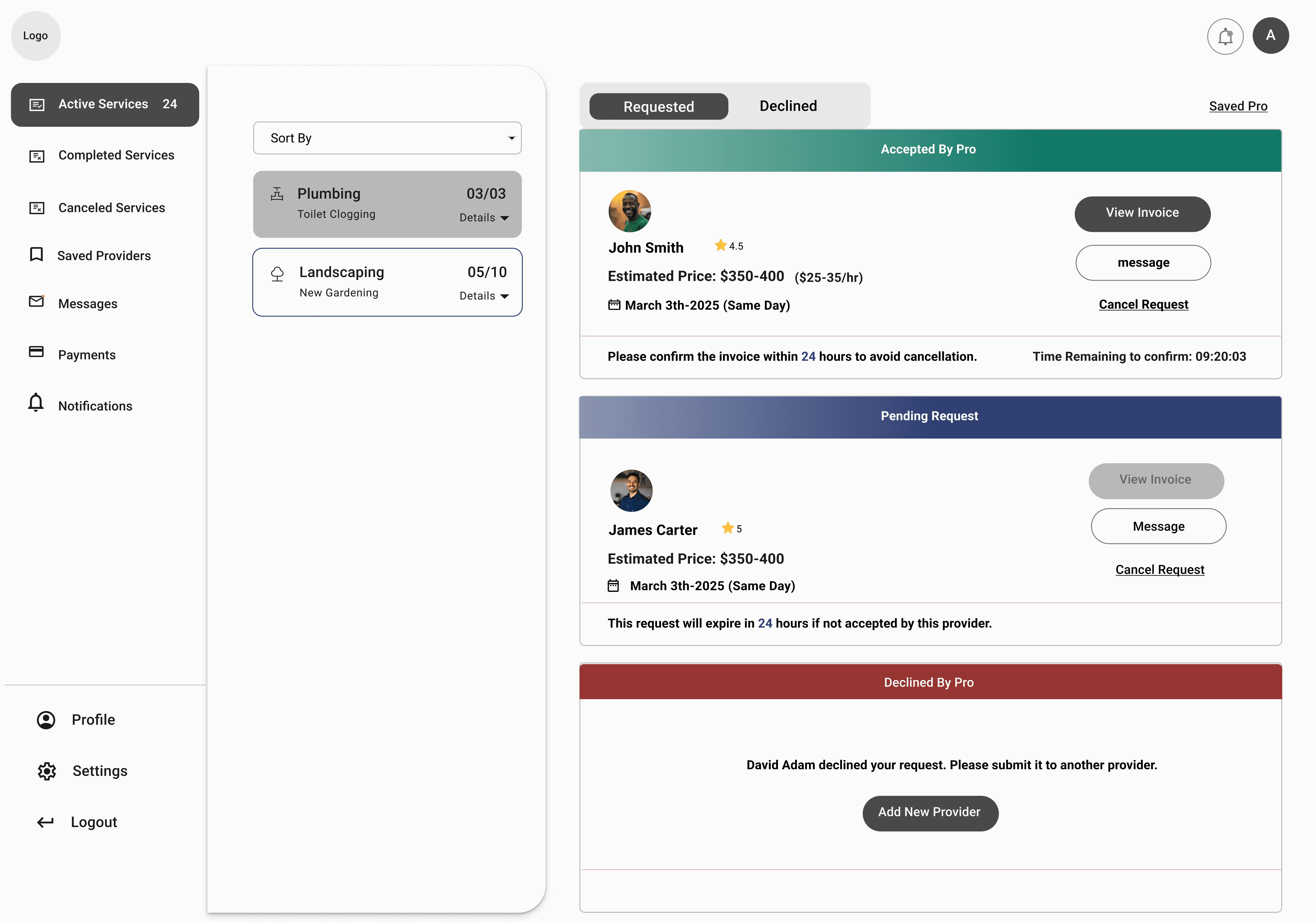Click the Logout arrow icon
The width and height of the screenshot is (1316, 923).
45,822
